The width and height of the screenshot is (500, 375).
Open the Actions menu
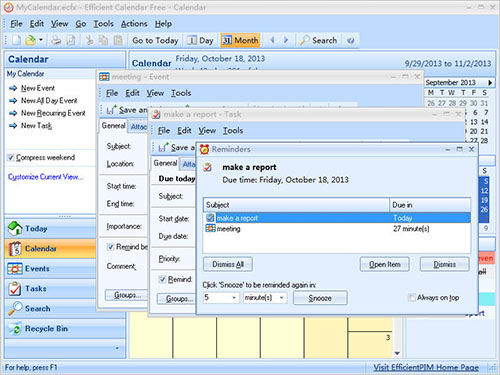[134, 24]
